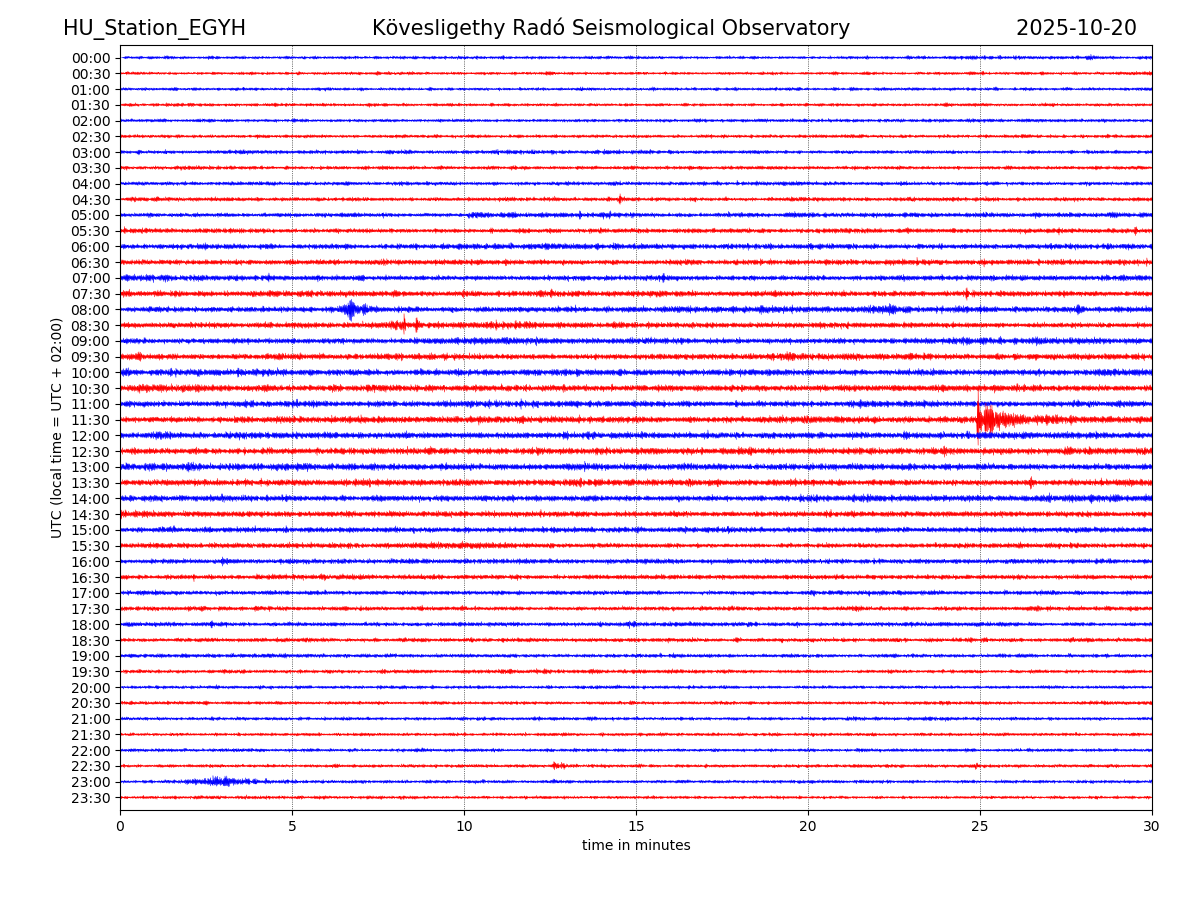The height and width of the screenshot is (900, 1200).
Task: Click the small red burst on 22:30 trace
Action: [x=557, y=766]
